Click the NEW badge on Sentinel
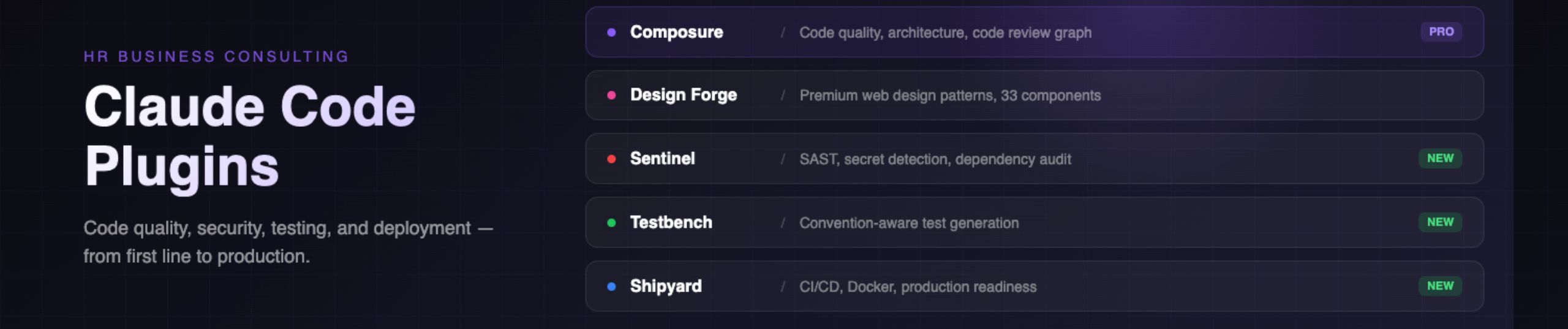The image size is (1568, 329). pos(1440,159)
